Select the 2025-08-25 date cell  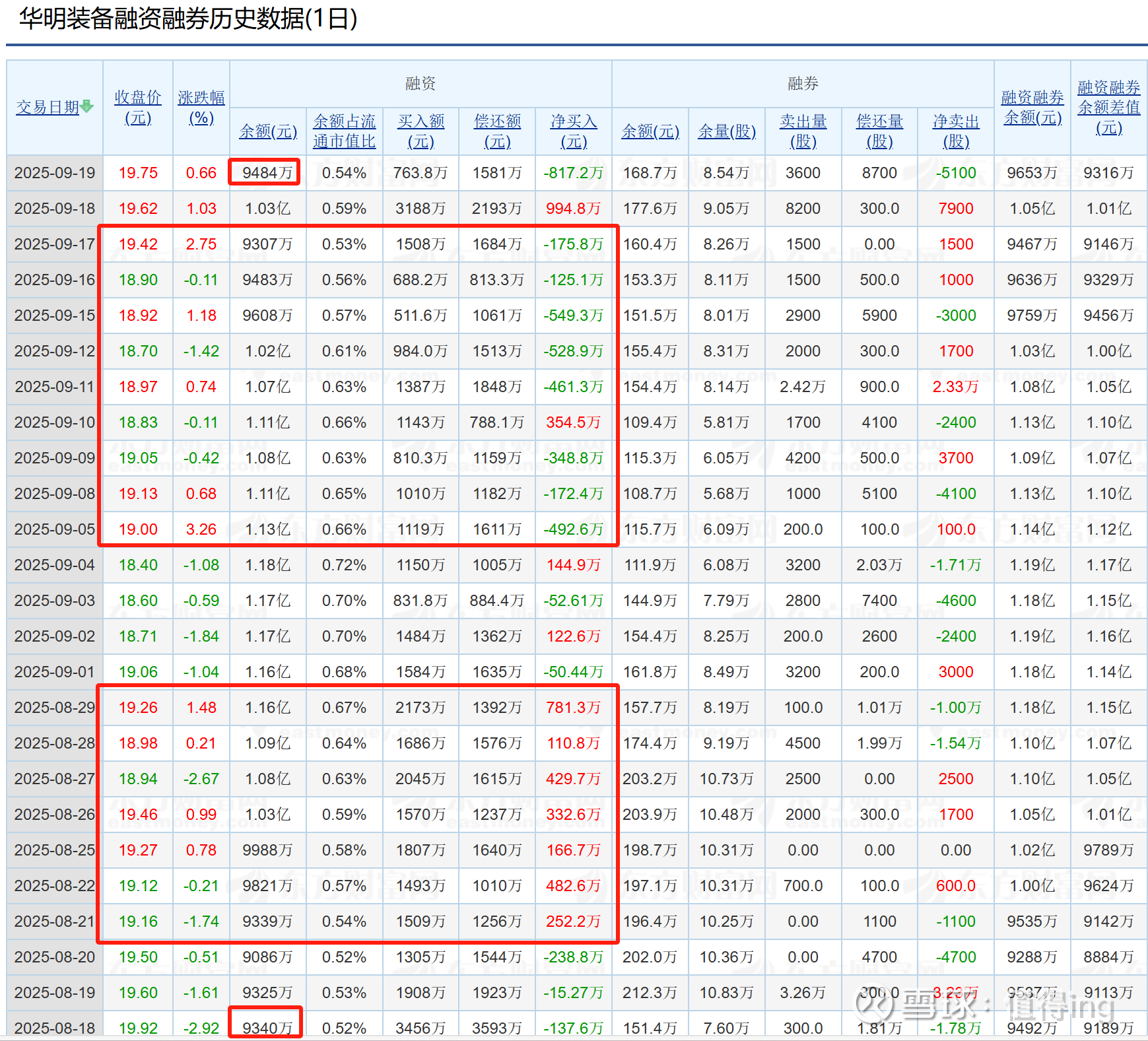55,850
